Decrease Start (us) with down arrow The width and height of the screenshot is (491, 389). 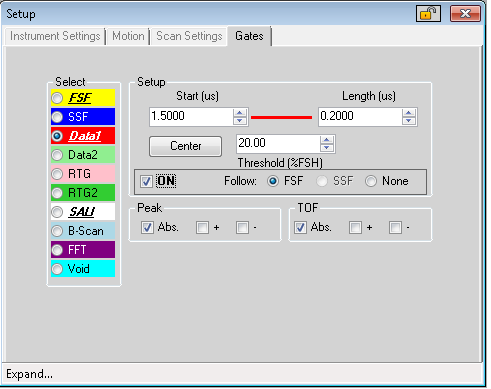(x=240, y=121)
